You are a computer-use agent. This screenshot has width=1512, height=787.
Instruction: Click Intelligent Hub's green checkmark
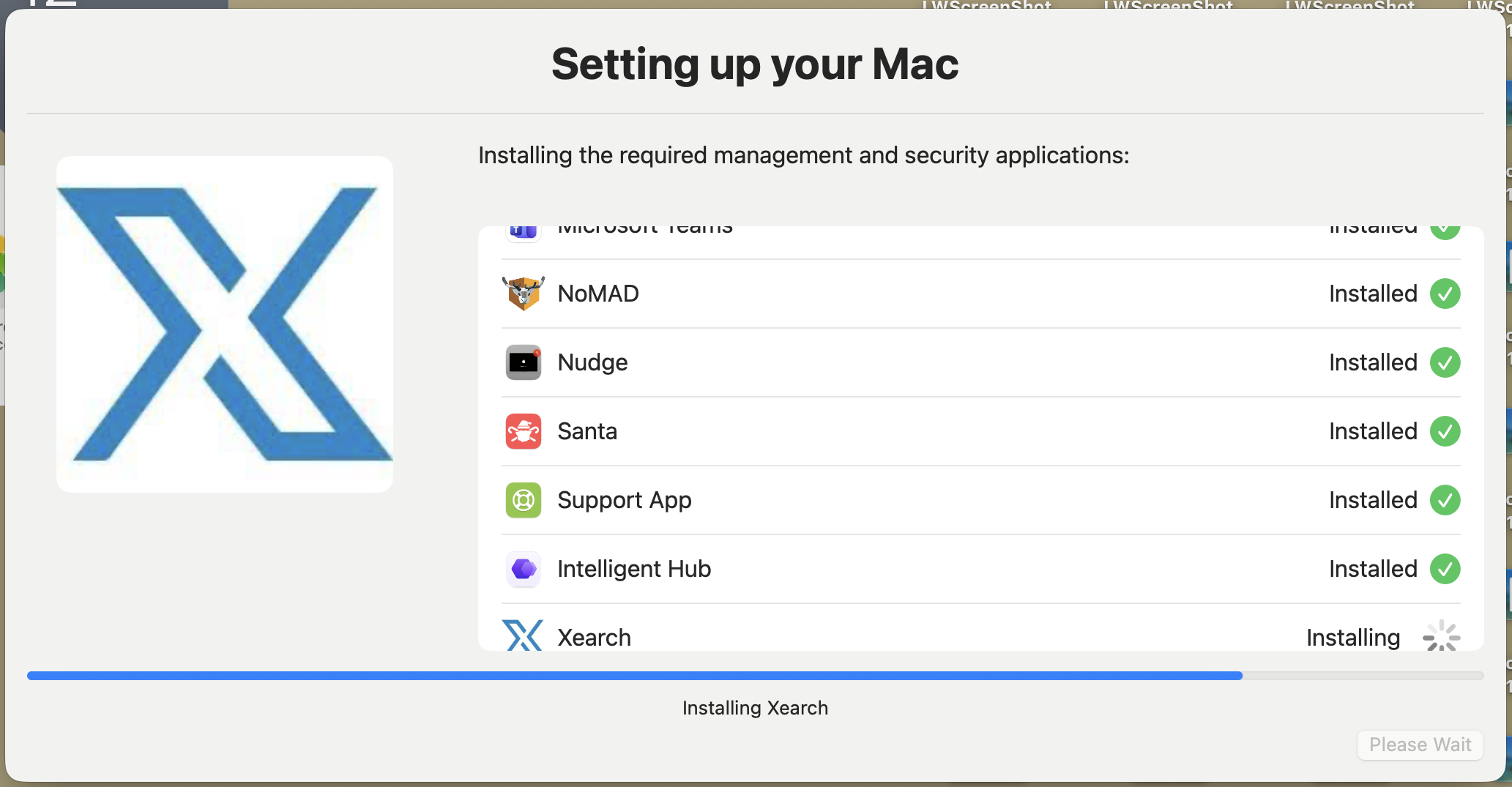tap(1445, 569)
